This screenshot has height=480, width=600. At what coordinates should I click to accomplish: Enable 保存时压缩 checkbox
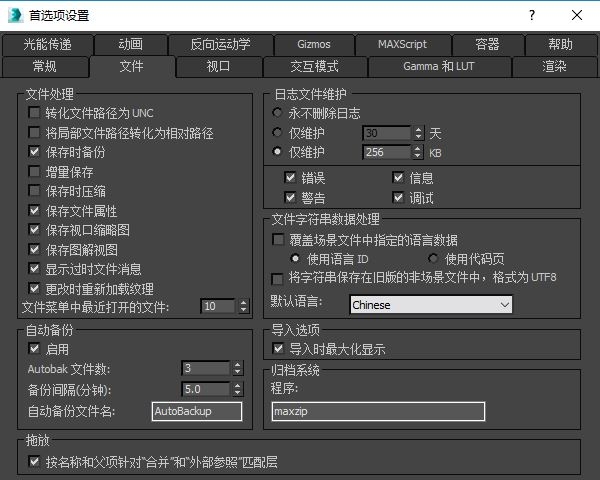(x=34, y=191)
